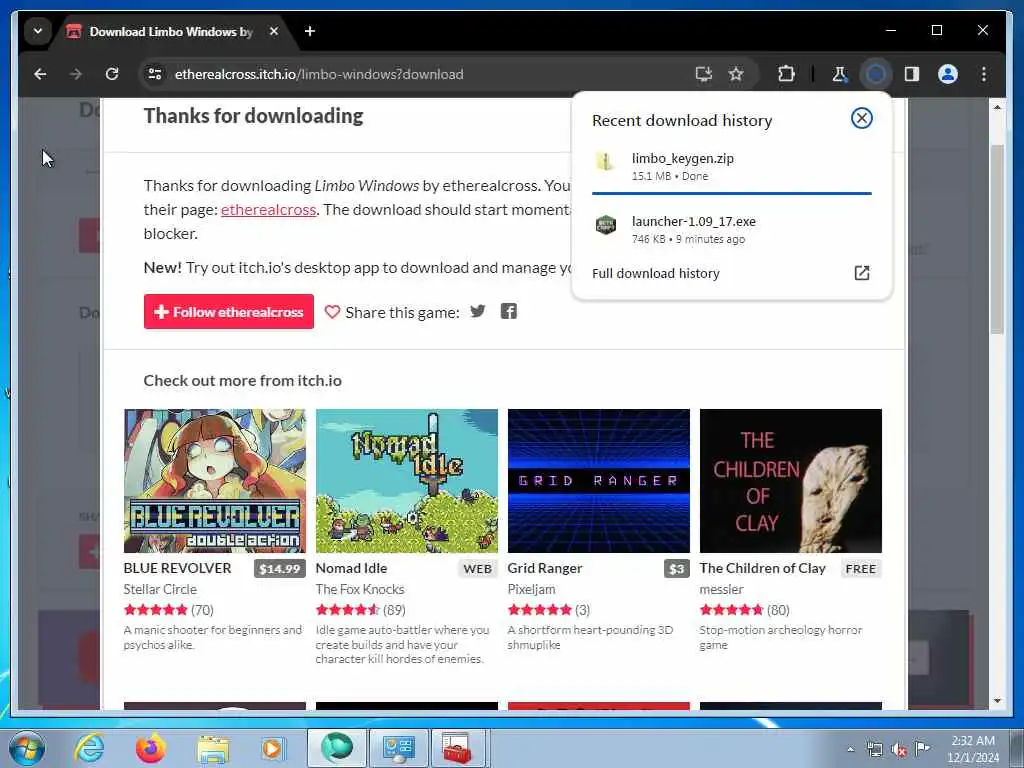Open the network tray icon
Screen dimensions: 1024x768
(874, 749)
